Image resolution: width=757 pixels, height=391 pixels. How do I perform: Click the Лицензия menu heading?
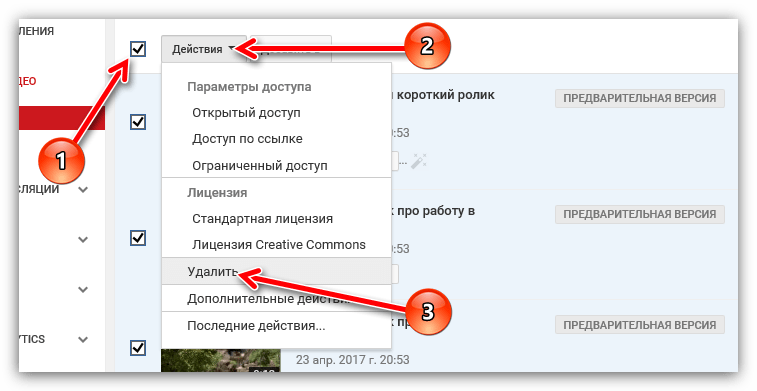(x=217, y=193)
